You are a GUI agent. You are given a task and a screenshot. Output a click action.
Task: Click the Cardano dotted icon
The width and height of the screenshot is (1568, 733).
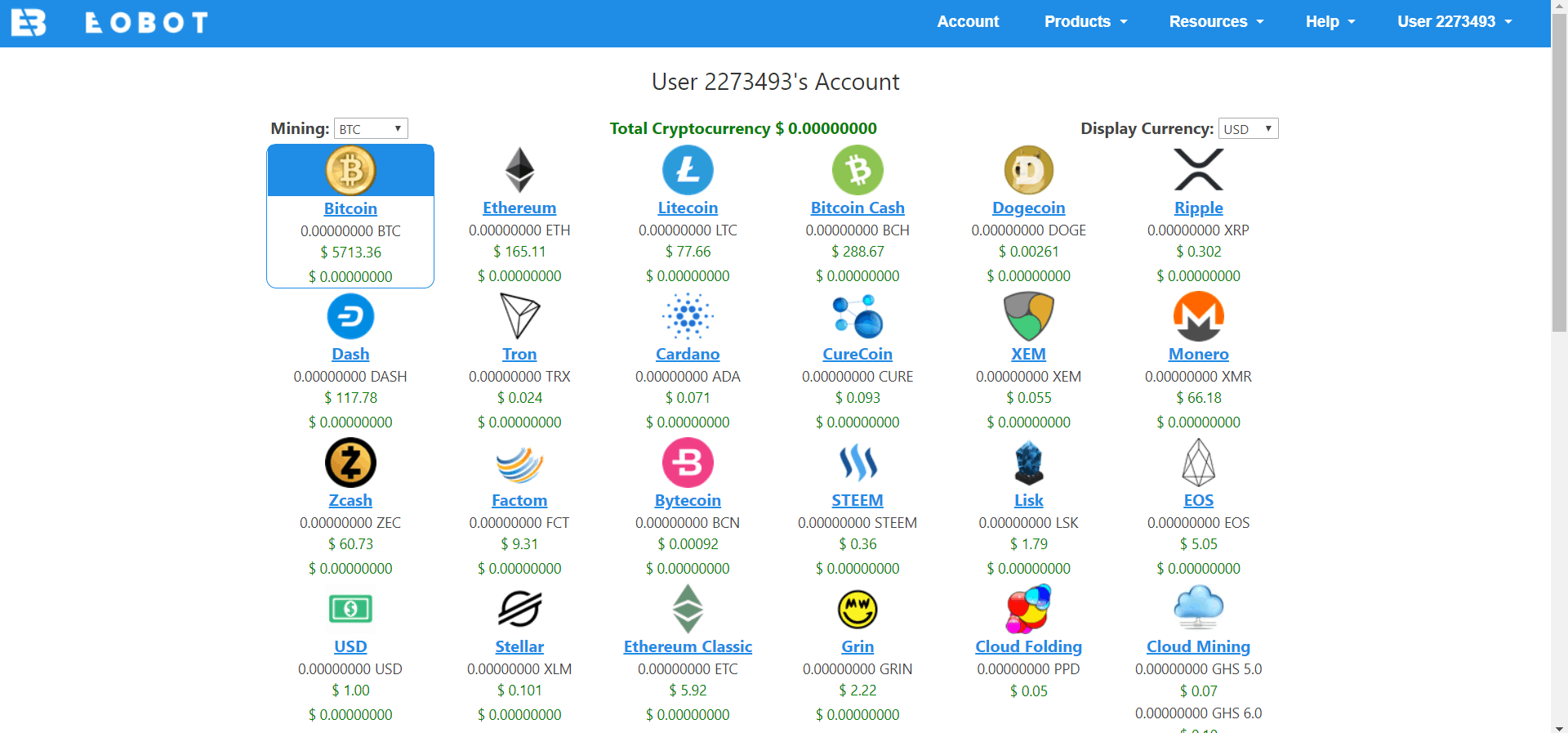pyautogui.click(x=688, y=316)
